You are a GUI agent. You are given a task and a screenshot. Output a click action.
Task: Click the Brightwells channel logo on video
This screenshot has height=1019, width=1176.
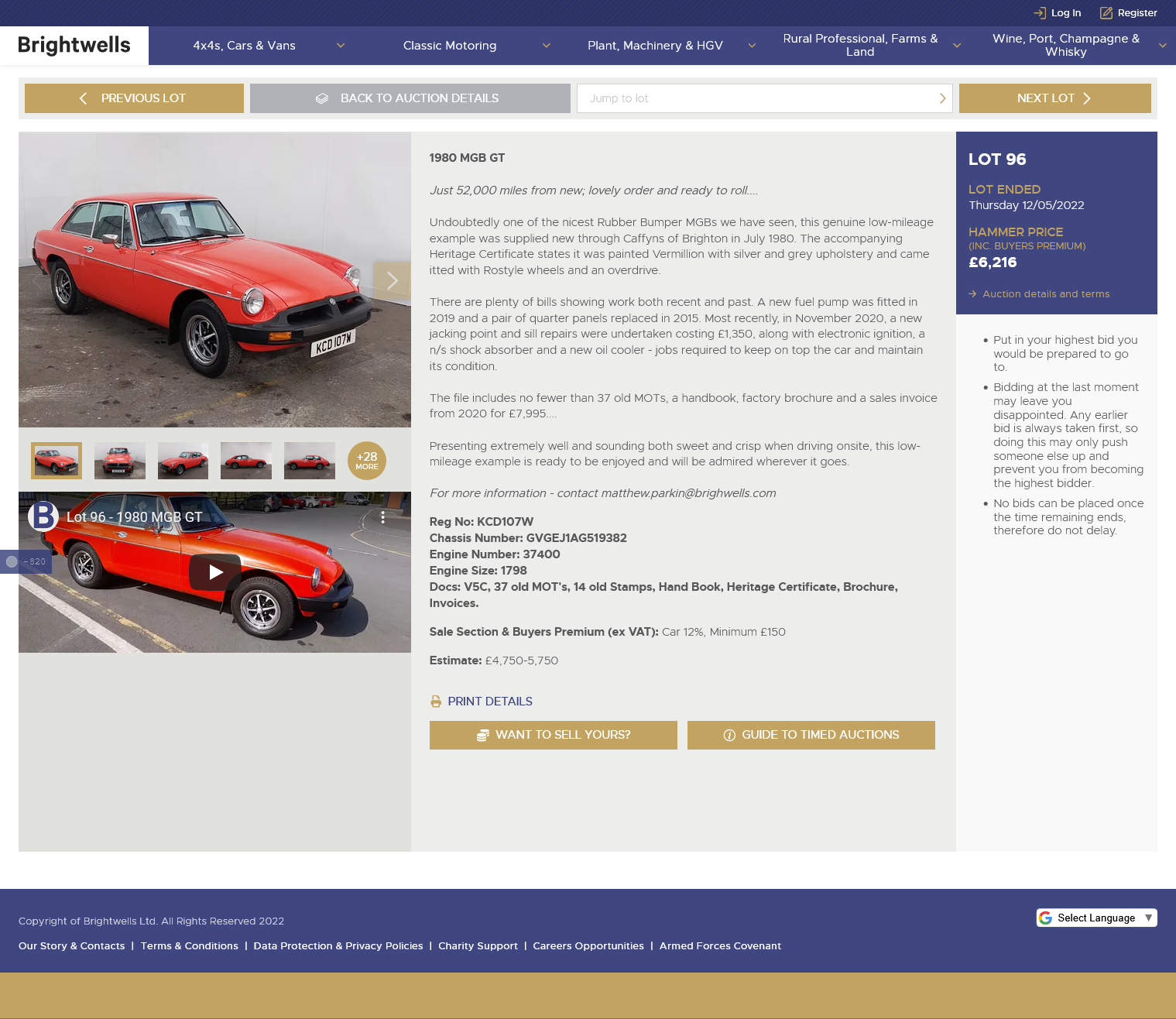tap(43, 516)
